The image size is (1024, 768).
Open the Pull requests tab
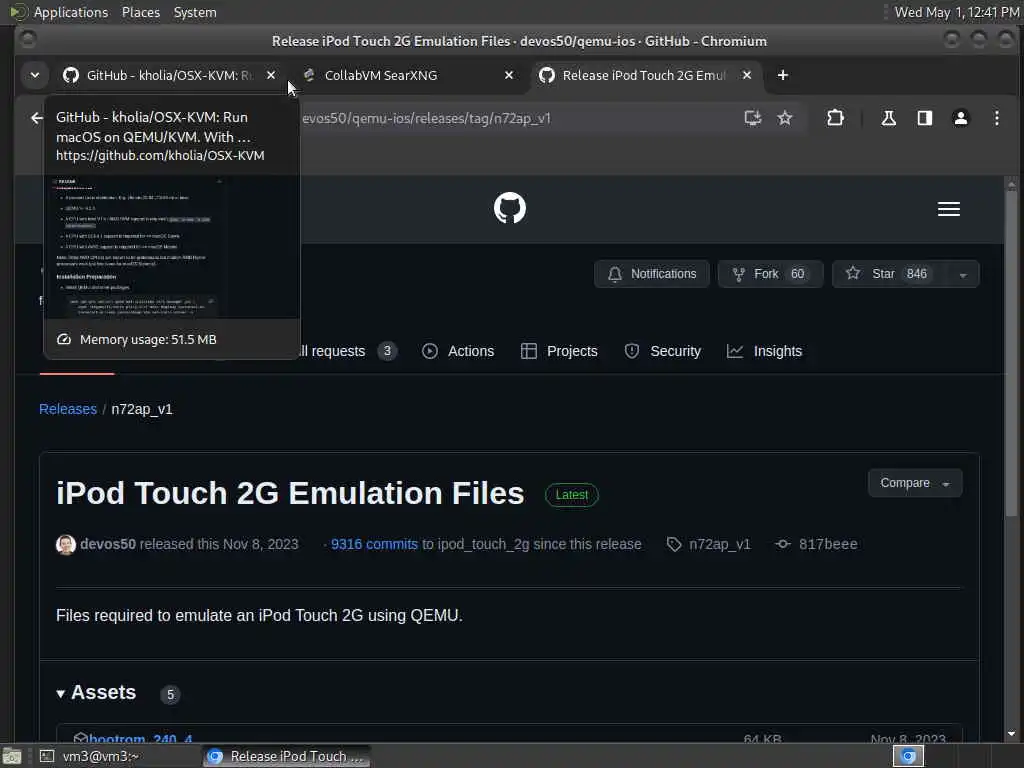pyautogui.click(x=346, y=351)
